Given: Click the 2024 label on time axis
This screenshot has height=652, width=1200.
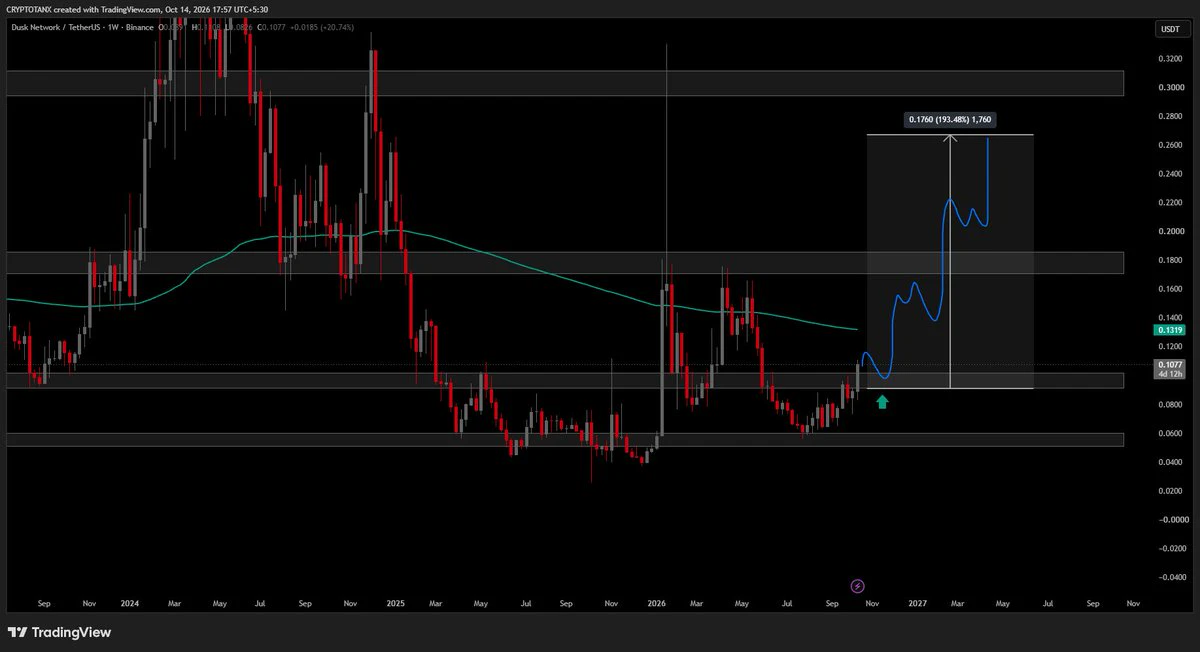Looking at the screenshot, I should pyautogui.click(x=129, y=604).
